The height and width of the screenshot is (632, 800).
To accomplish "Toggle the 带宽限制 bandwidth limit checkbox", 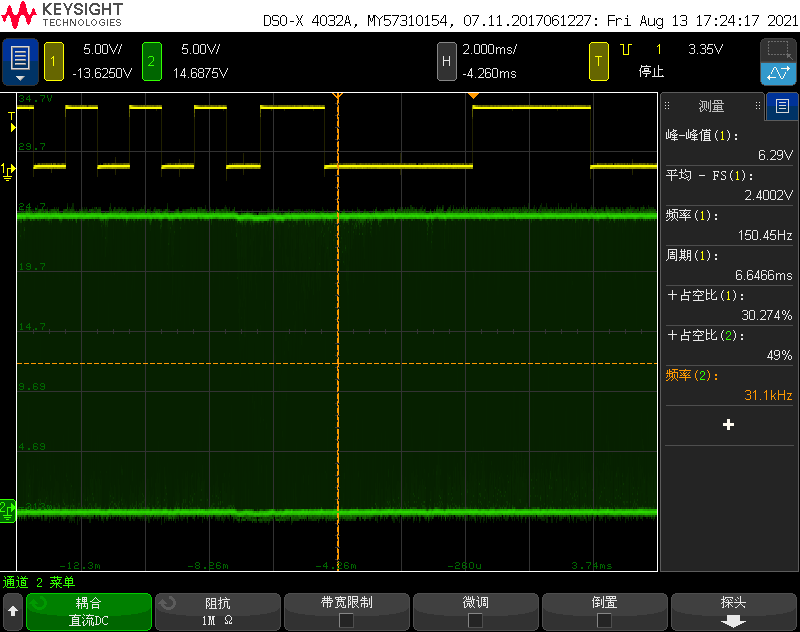I will click(x=346, y=620).
